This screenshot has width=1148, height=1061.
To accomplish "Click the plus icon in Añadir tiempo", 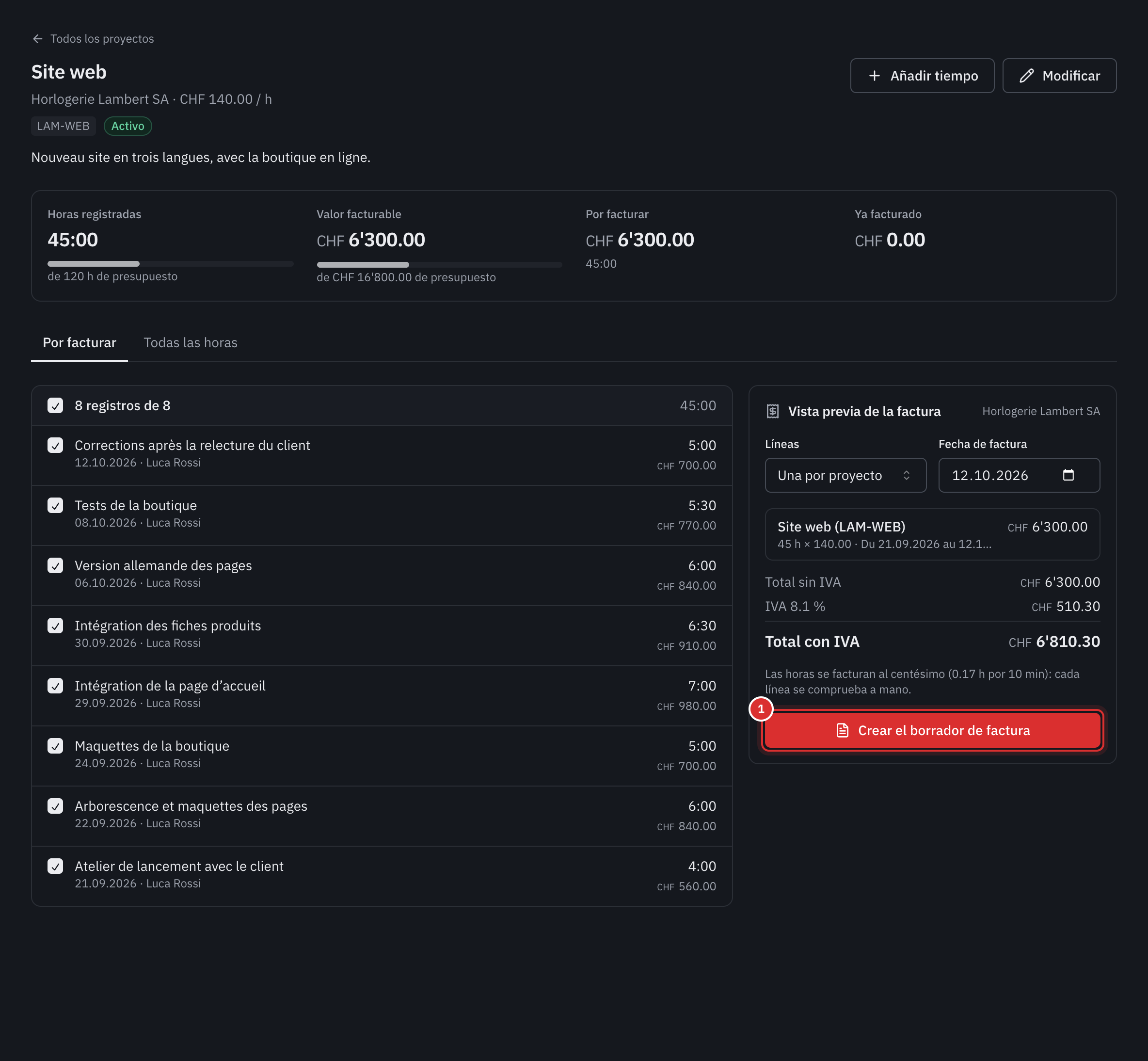I will coord(874,76).
